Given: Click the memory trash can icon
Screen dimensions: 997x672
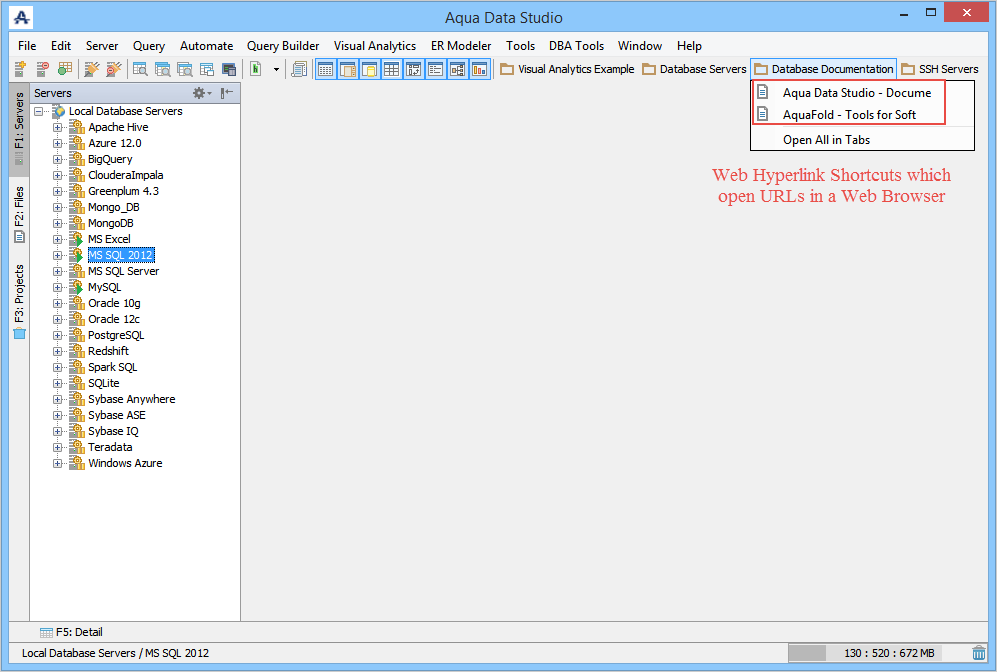Looking at the screenshot, I should (979, 653).
